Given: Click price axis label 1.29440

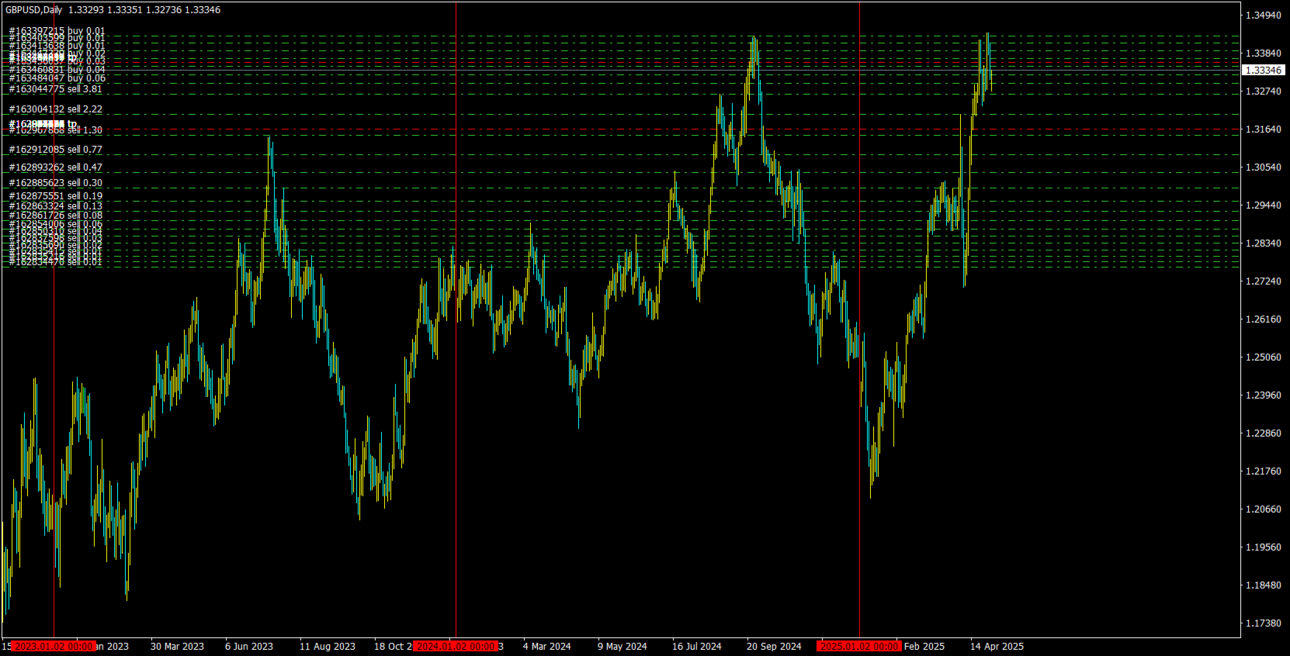Looking at the screenshot, I should pos(1265,205).
